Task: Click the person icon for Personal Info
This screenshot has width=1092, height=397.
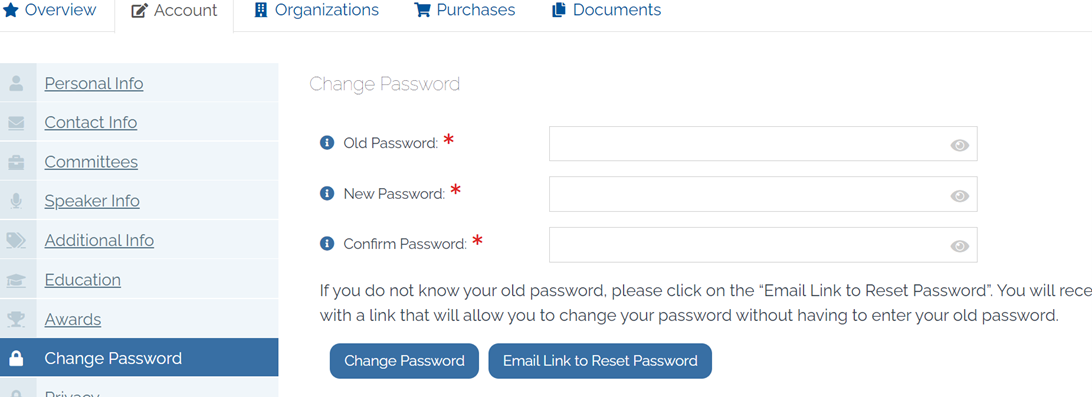Action: (x=16, y=84)
